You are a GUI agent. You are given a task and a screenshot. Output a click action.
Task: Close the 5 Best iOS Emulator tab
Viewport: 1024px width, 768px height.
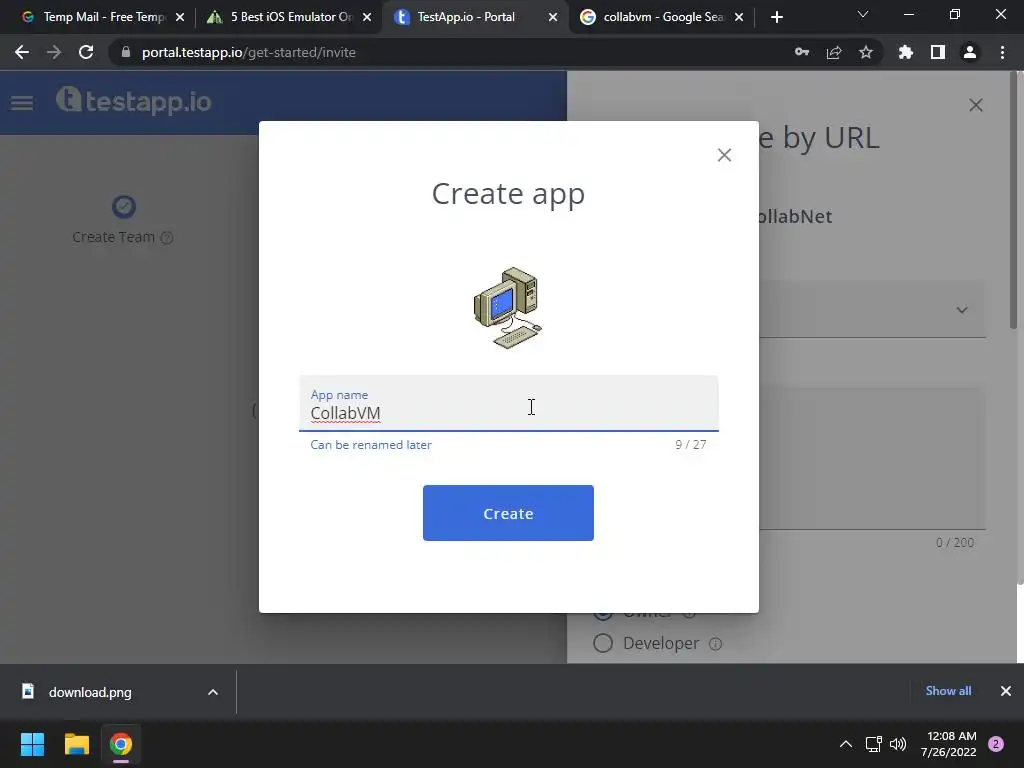(x=367, y=18)
